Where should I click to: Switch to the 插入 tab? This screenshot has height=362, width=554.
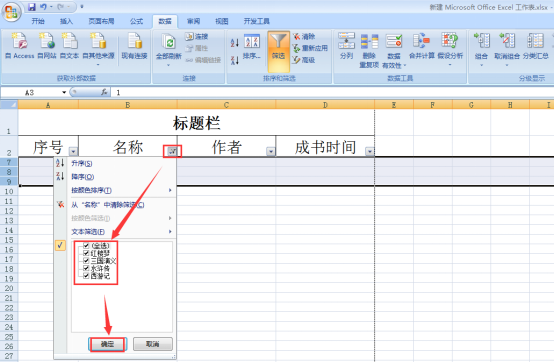pos(66,21)
